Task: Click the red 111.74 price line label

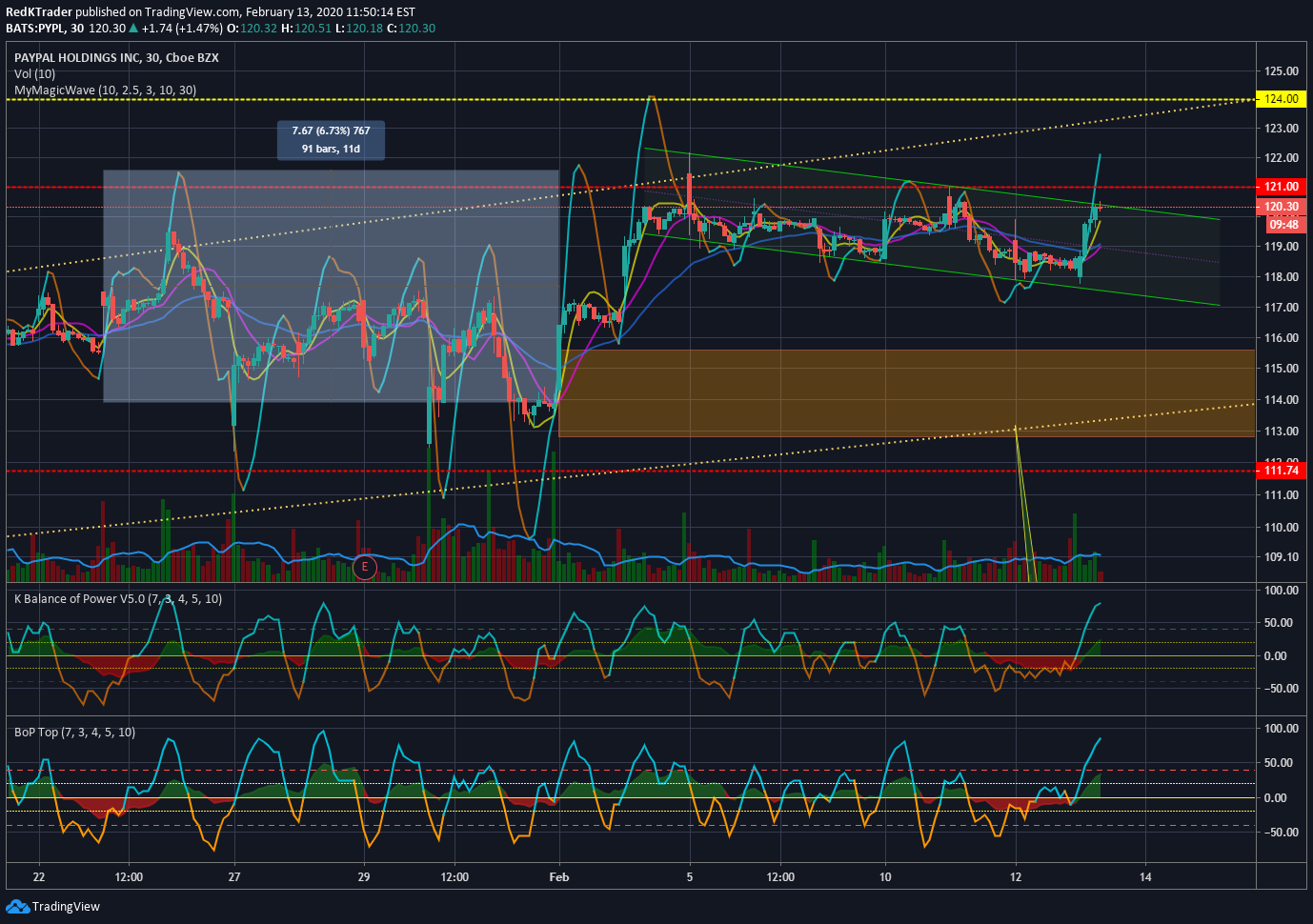Action: (x=1282, y=471)
